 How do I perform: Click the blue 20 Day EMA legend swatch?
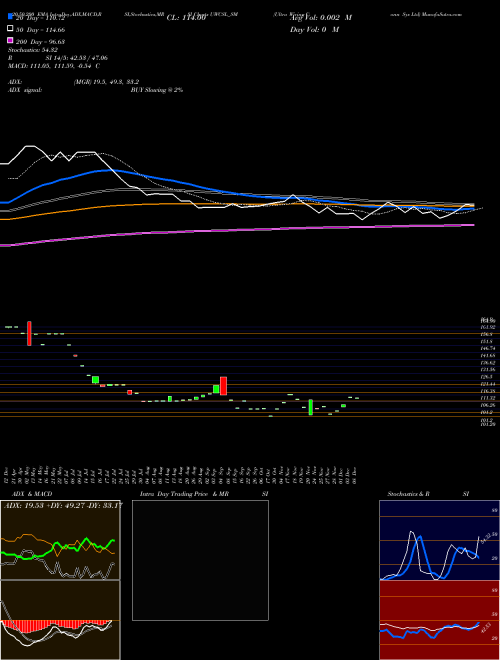point(10,17)
